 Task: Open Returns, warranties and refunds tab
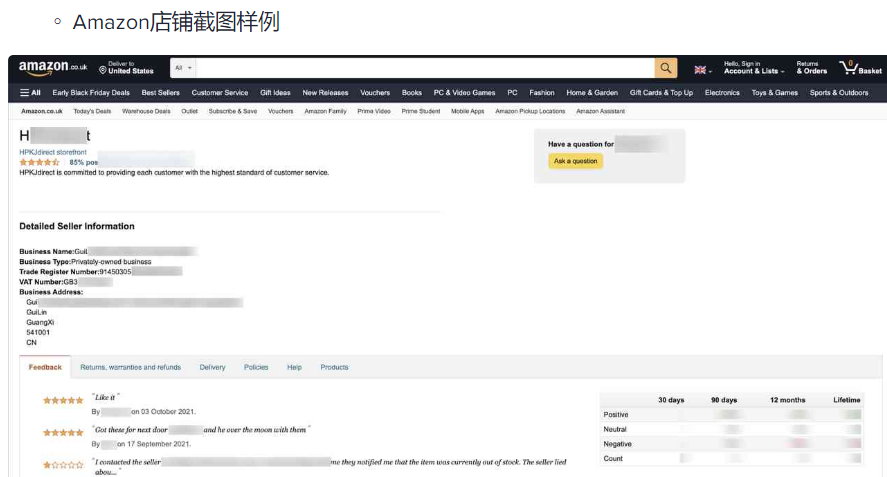131,367
